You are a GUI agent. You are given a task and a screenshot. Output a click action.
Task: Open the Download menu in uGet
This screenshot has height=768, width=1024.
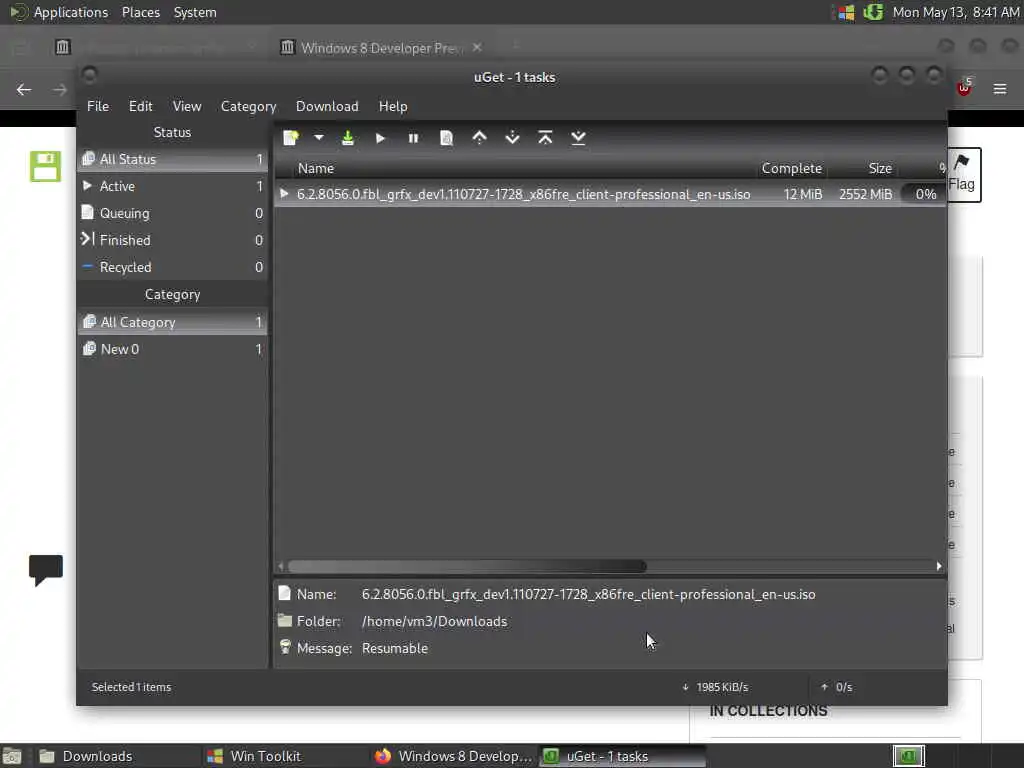click(327, 106)
